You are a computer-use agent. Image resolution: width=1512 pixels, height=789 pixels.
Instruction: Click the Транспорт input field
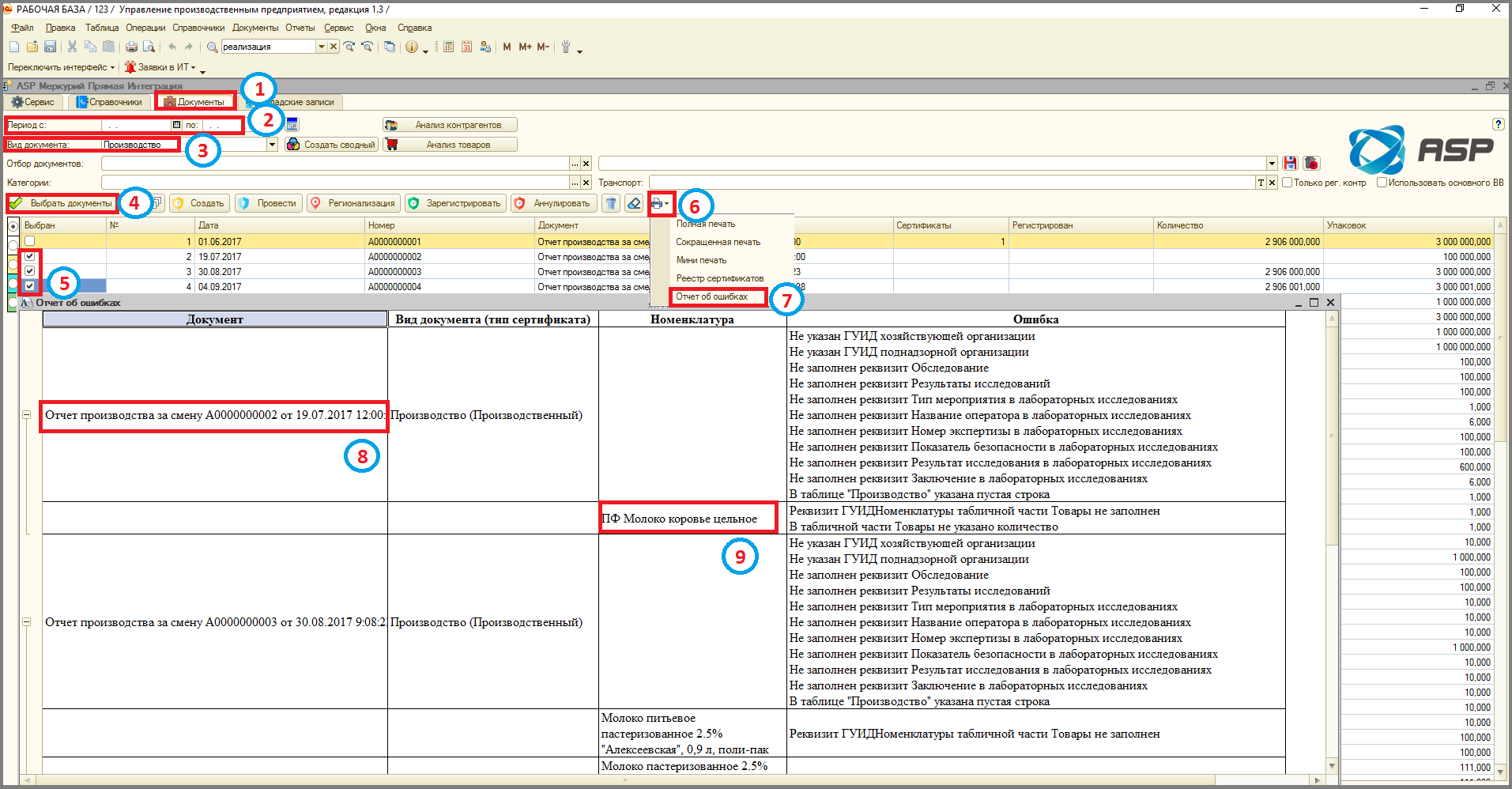(x=952, y=183)
